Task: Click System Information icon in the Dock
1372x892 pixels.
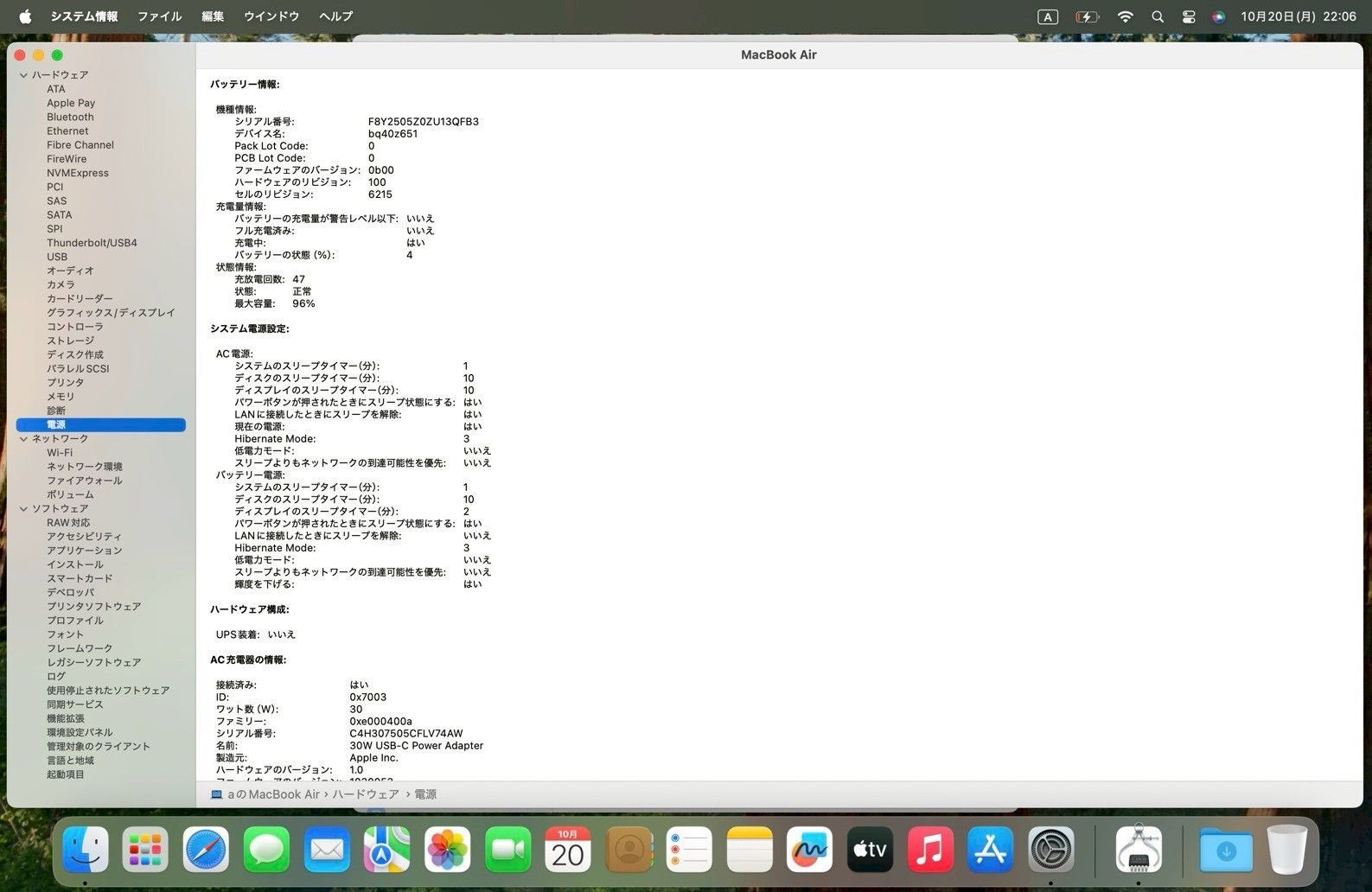Action: pyautogui.click(x=1139, y=850)
